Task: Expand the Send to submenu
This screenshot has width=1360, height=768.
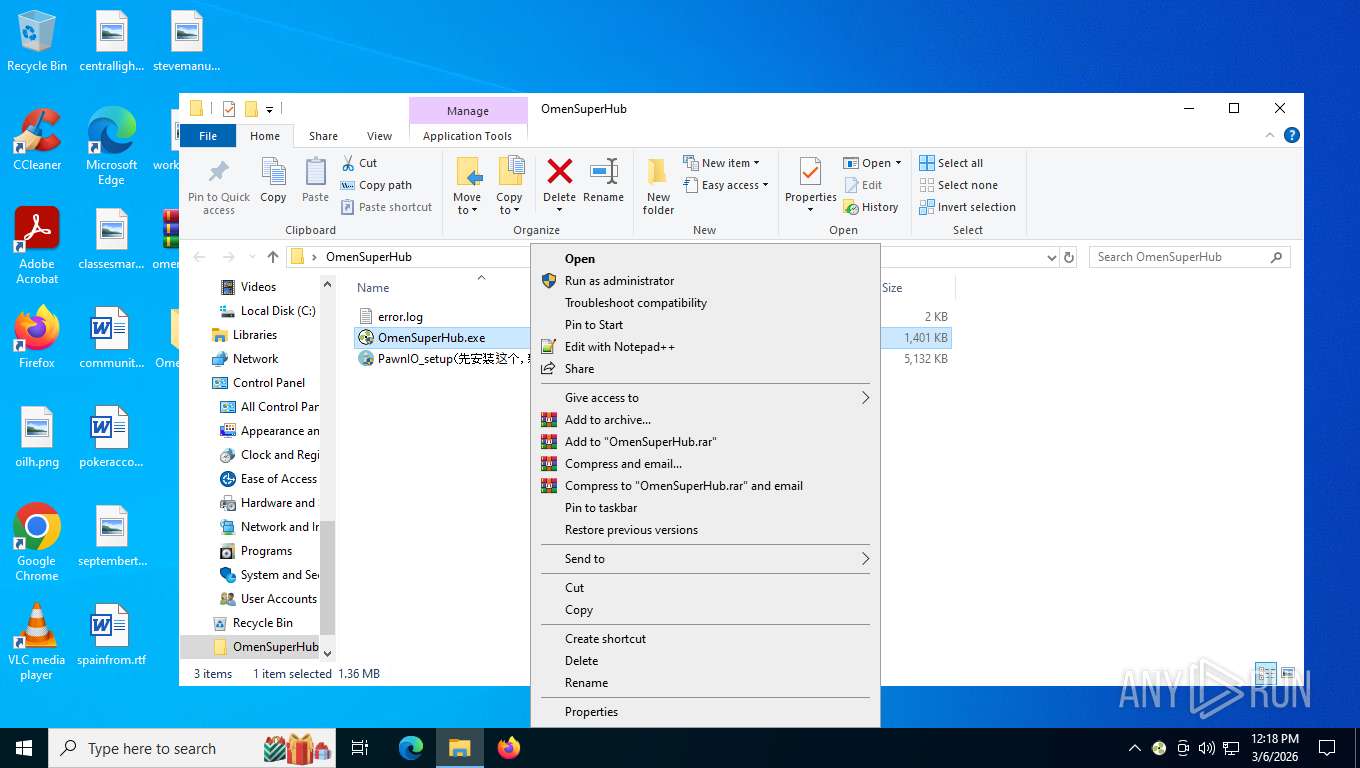Action: coord(704,559)
